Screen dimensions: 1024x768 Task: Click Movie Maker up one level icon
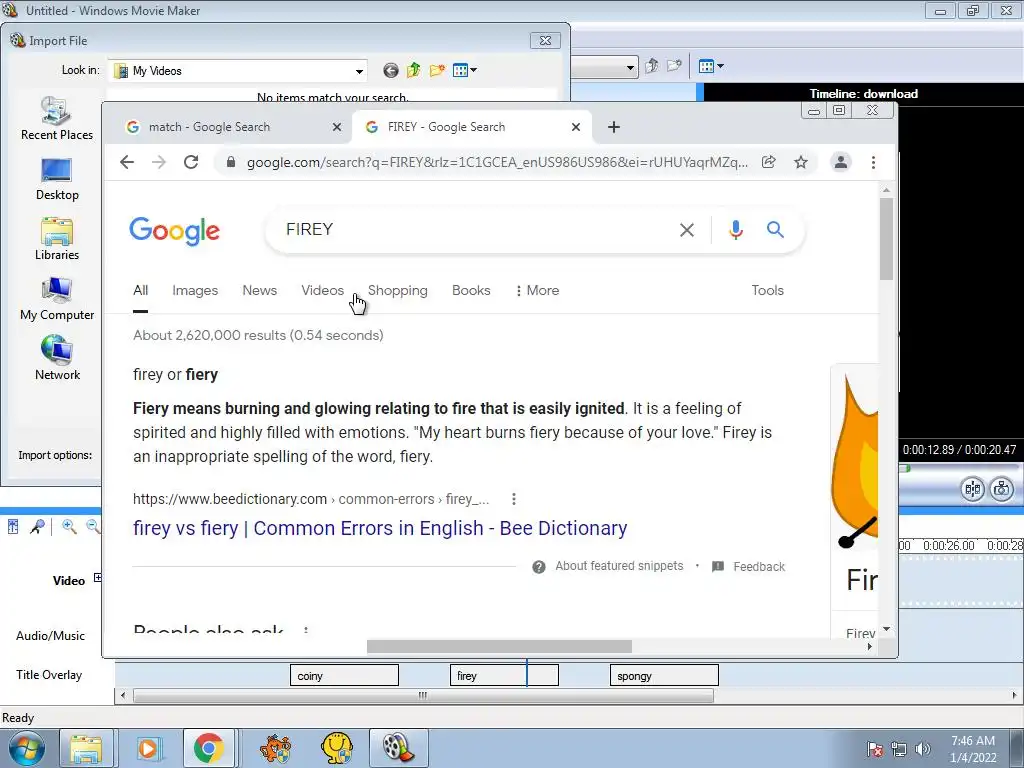651,66
